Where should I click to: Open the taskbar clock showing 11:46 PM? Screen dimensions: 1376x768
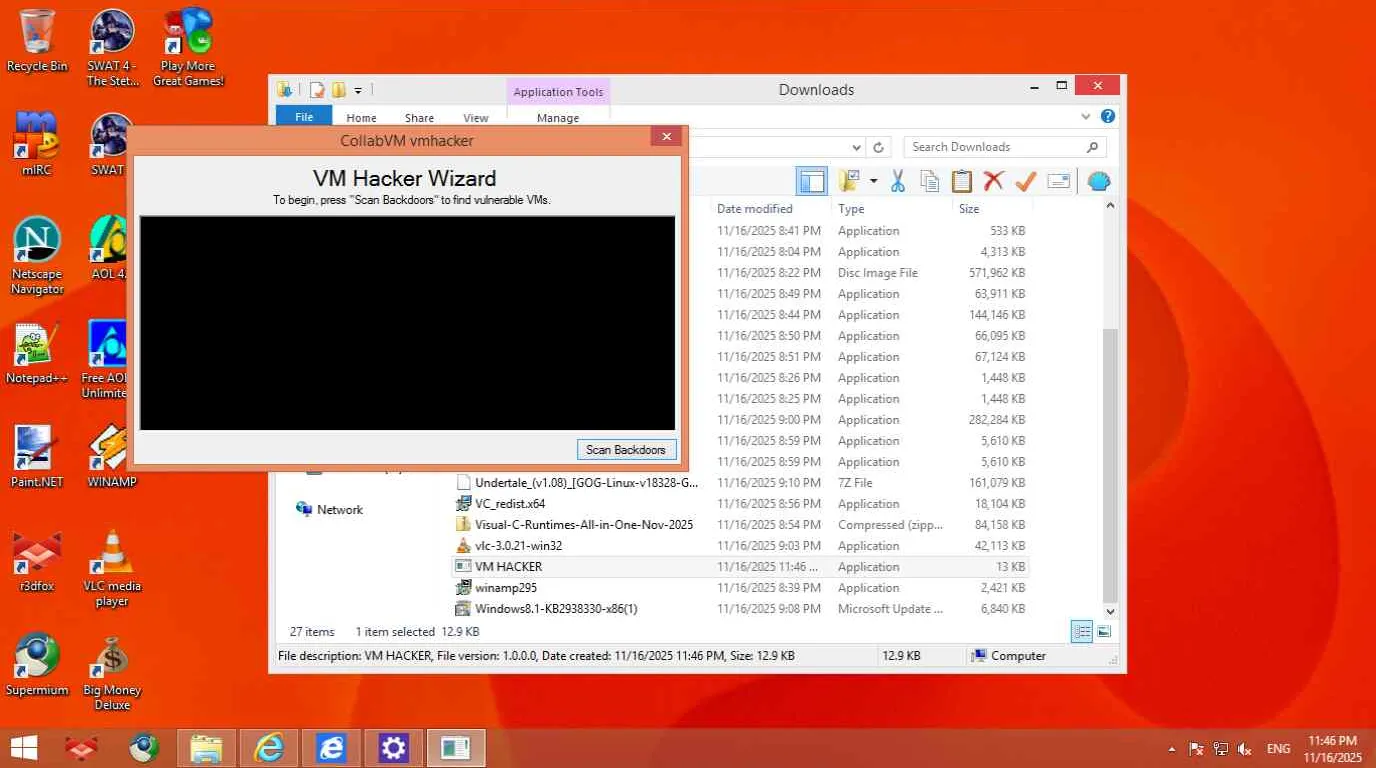(x=1332, y=748)
